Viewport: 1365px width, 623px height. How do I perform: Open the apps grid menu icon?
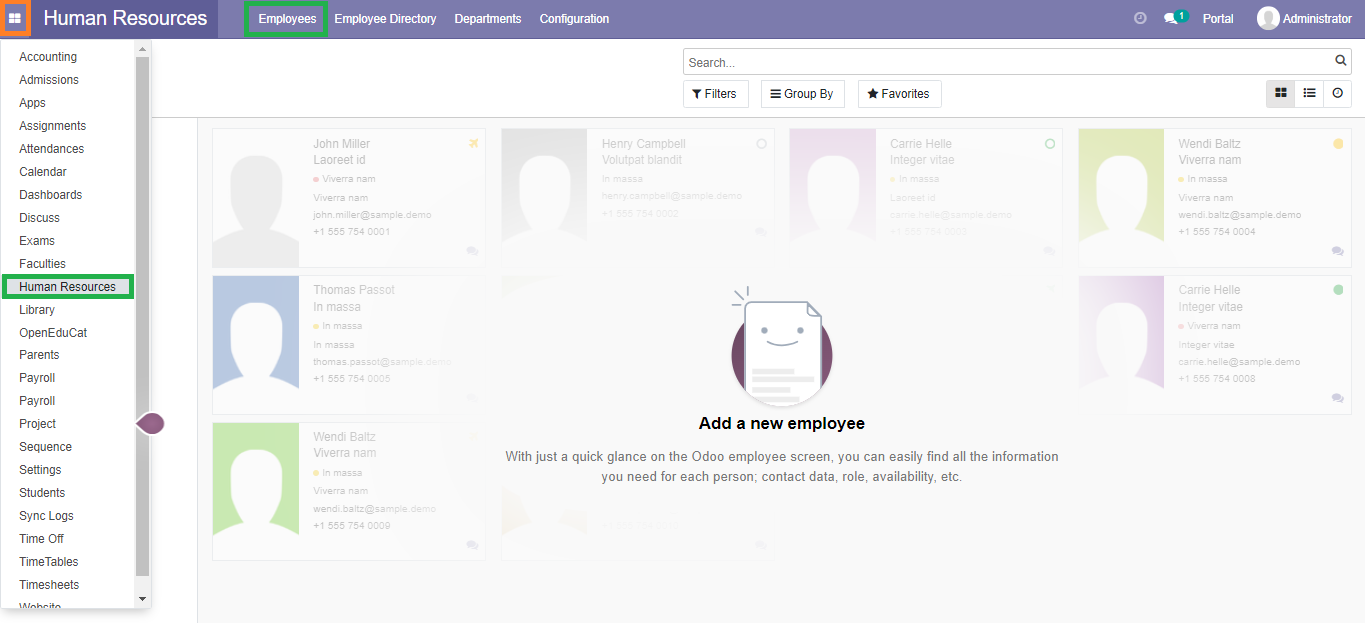pyautogui.click(x=15, y=18)
